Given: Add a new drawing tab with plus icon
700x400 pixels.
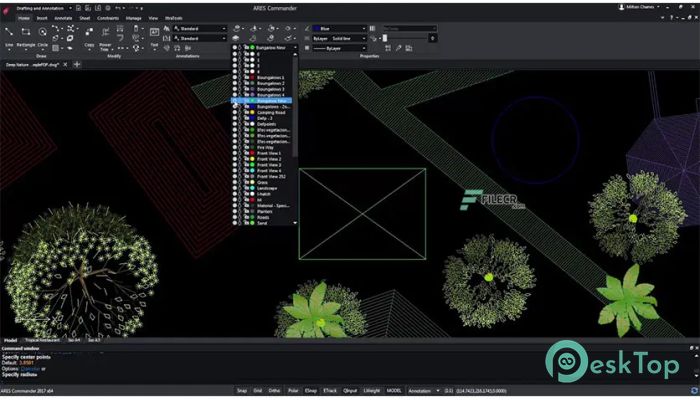Looking at the screenshot, I should [77, 64].
